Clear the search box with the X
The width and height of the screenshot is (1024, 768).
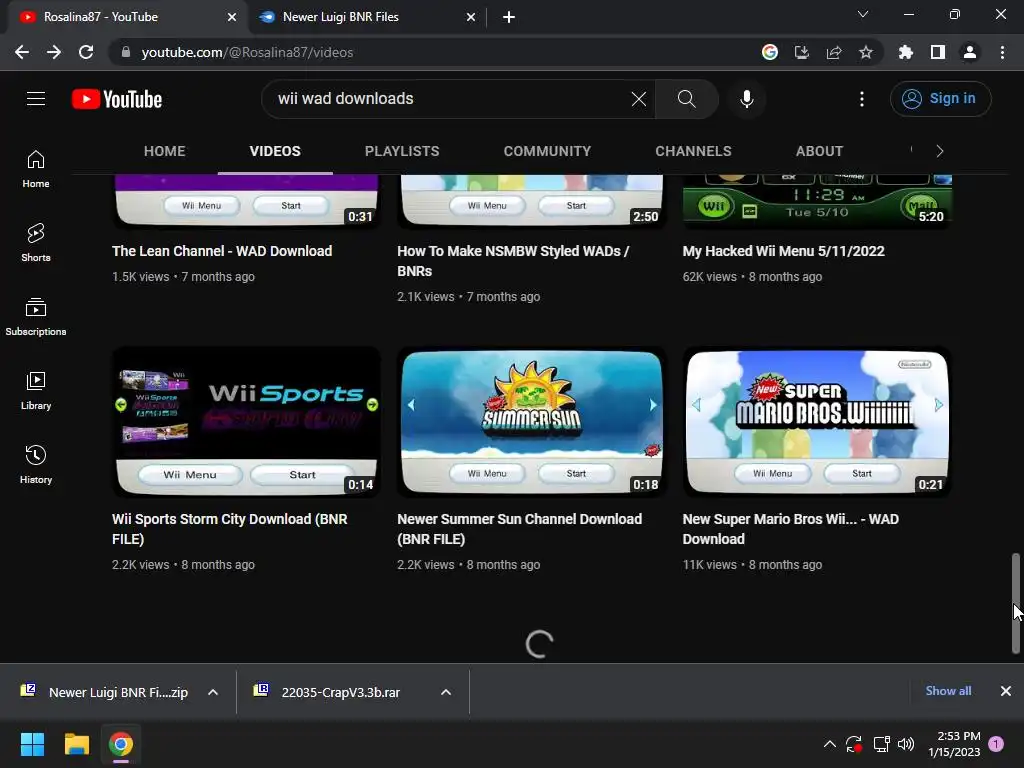pos(639,99)
